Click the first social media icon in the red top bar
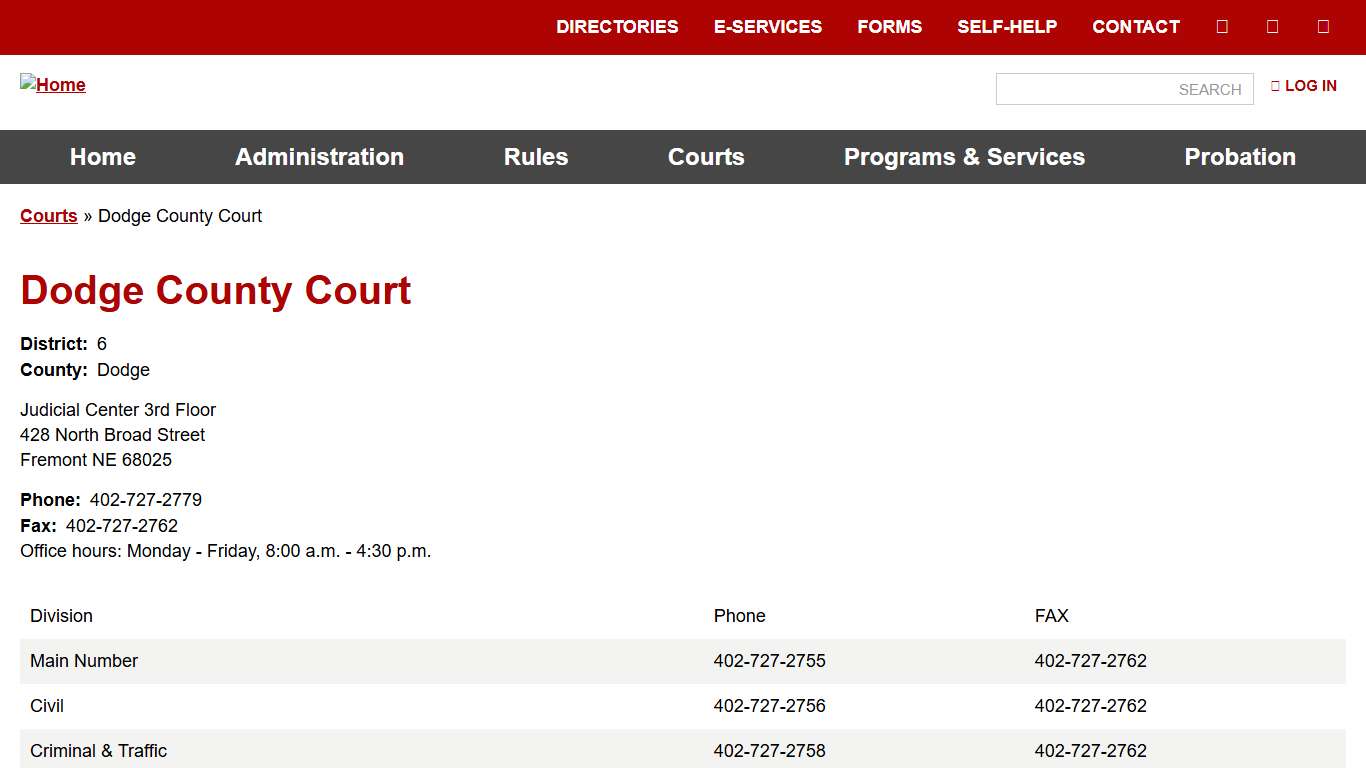1366x768 pixels. coord(1222,26)
